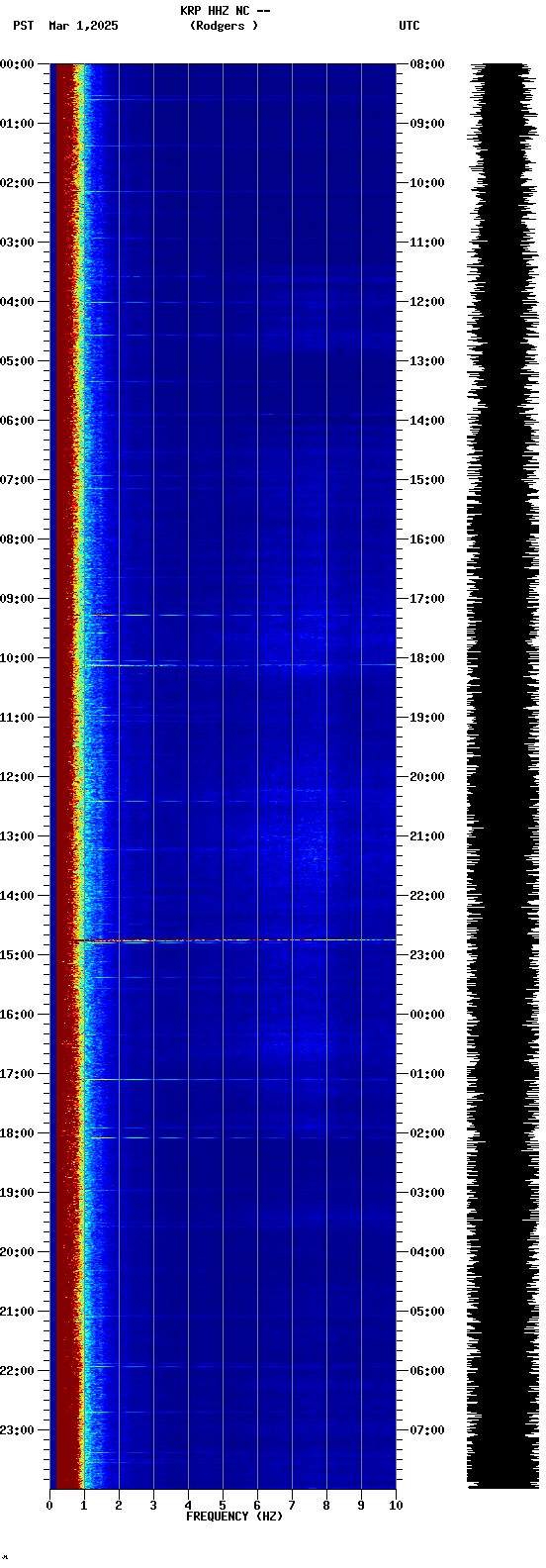The image size is (546, 1568).
Task: Click the 16:00 UTC time label
Action: [427, 539]
